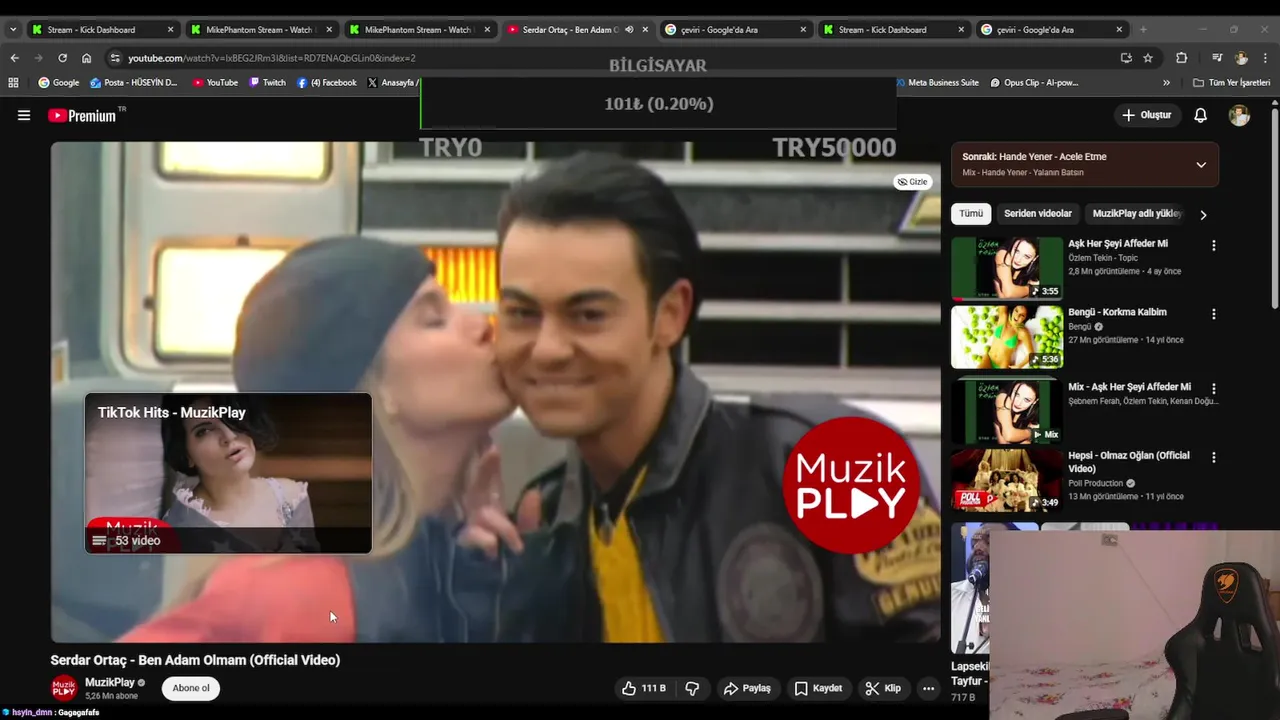Open Facebook bookmark
Screen dimensions: 1280x720
[x=326, y=83]
